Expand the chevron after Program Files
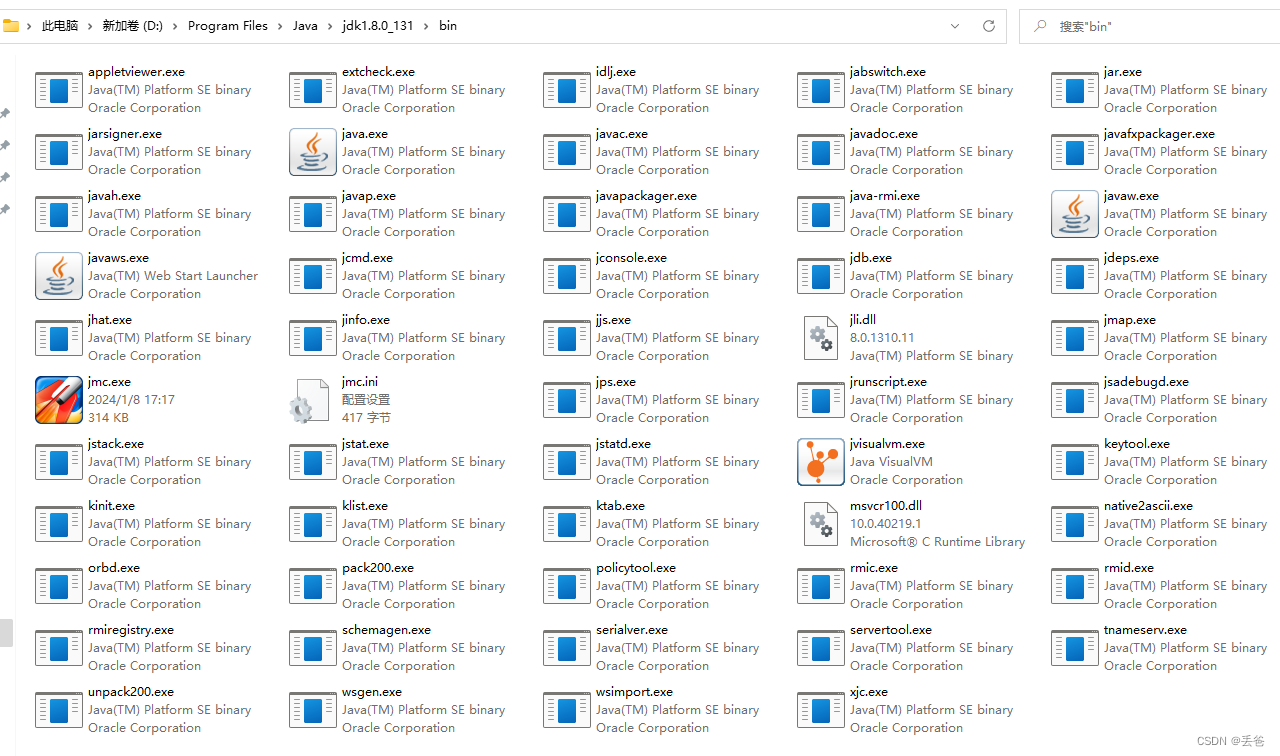 click(280, 26)
